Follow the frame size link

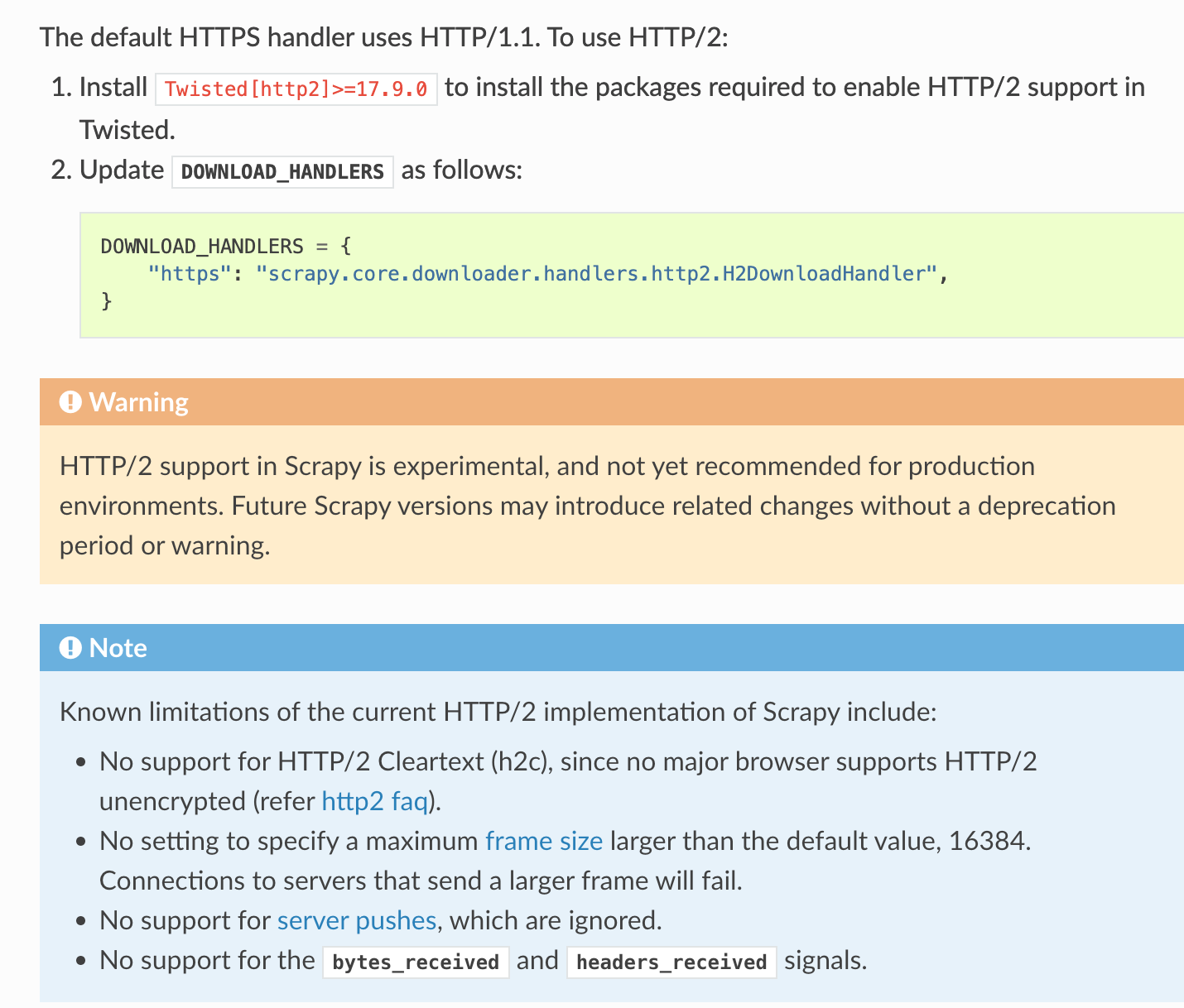[x=543, y=841]
